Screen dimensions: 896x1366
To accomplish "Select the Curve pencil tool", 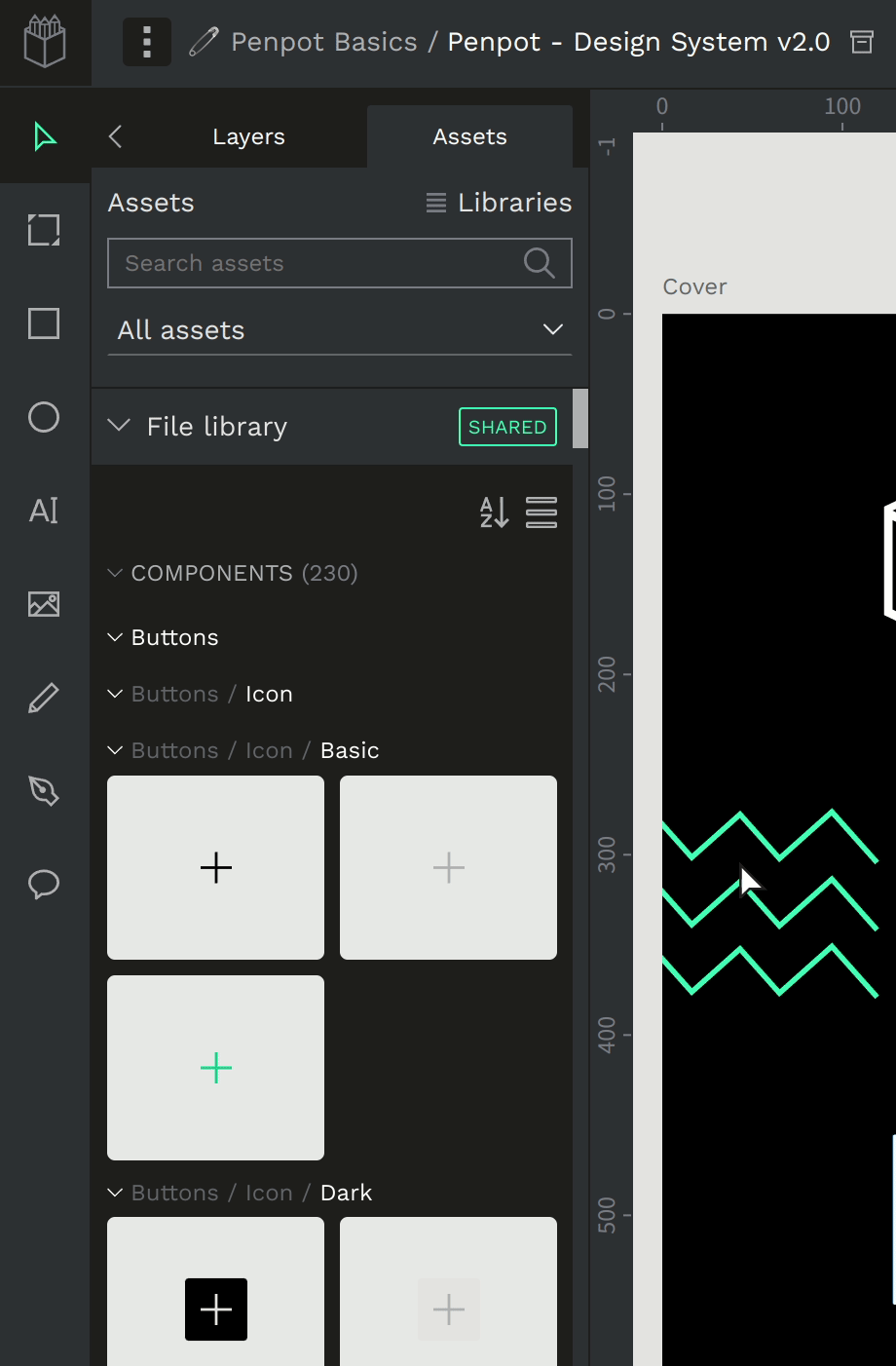I will 44,698.
